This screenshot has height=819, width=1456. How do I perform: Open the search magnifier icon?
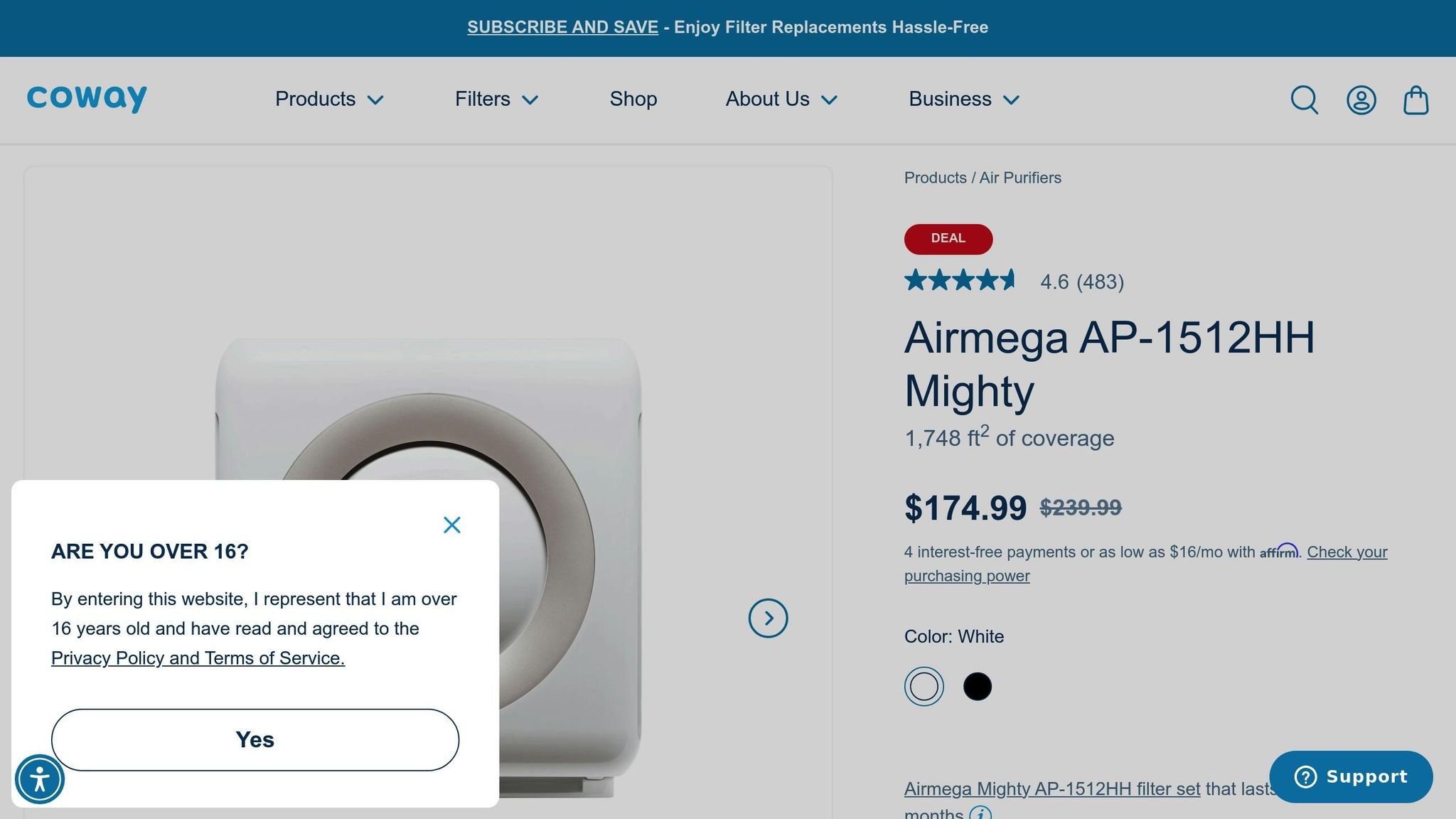click(1304, 100)
